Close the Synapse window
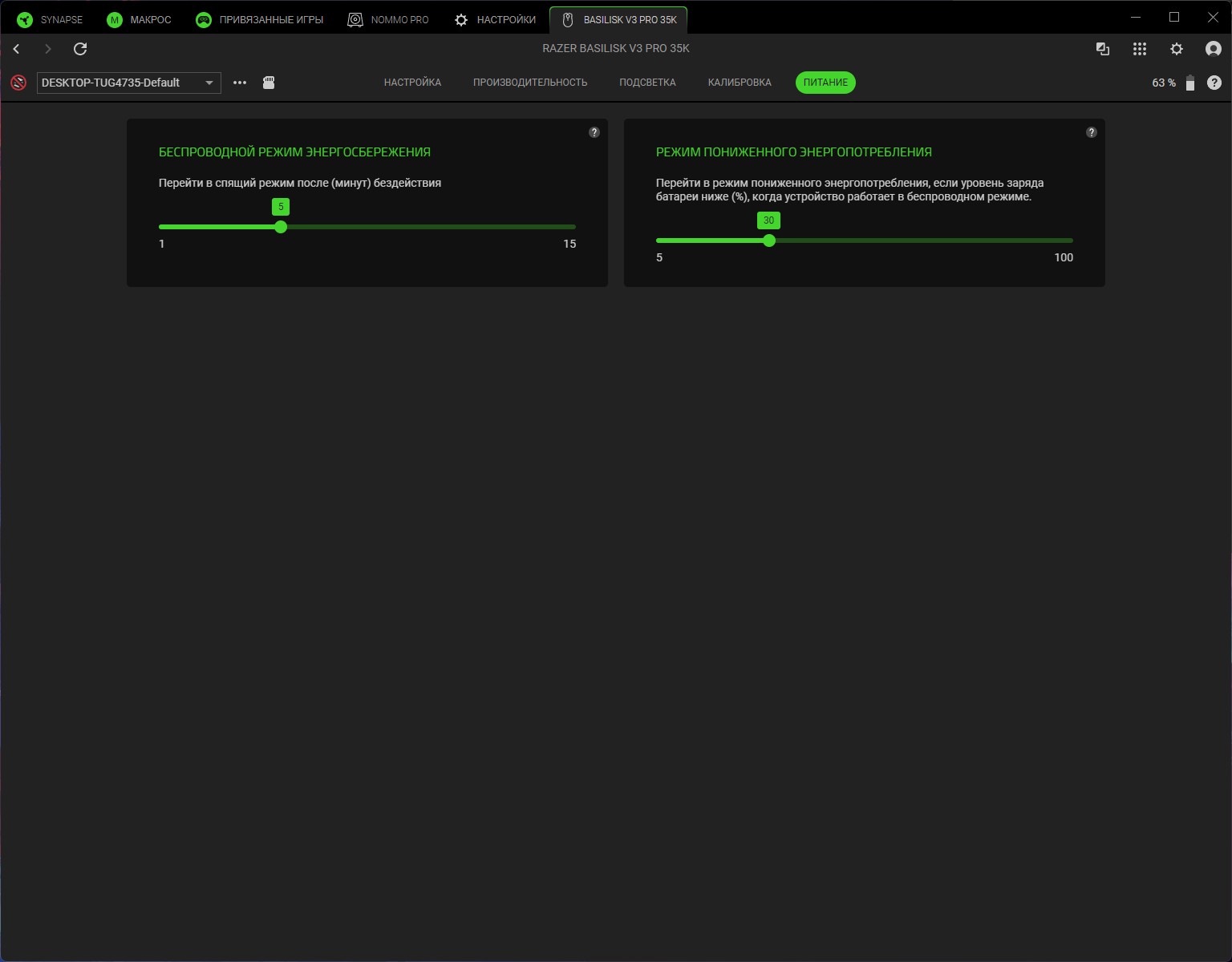Screen dimensions: 1232x962 1213,17
